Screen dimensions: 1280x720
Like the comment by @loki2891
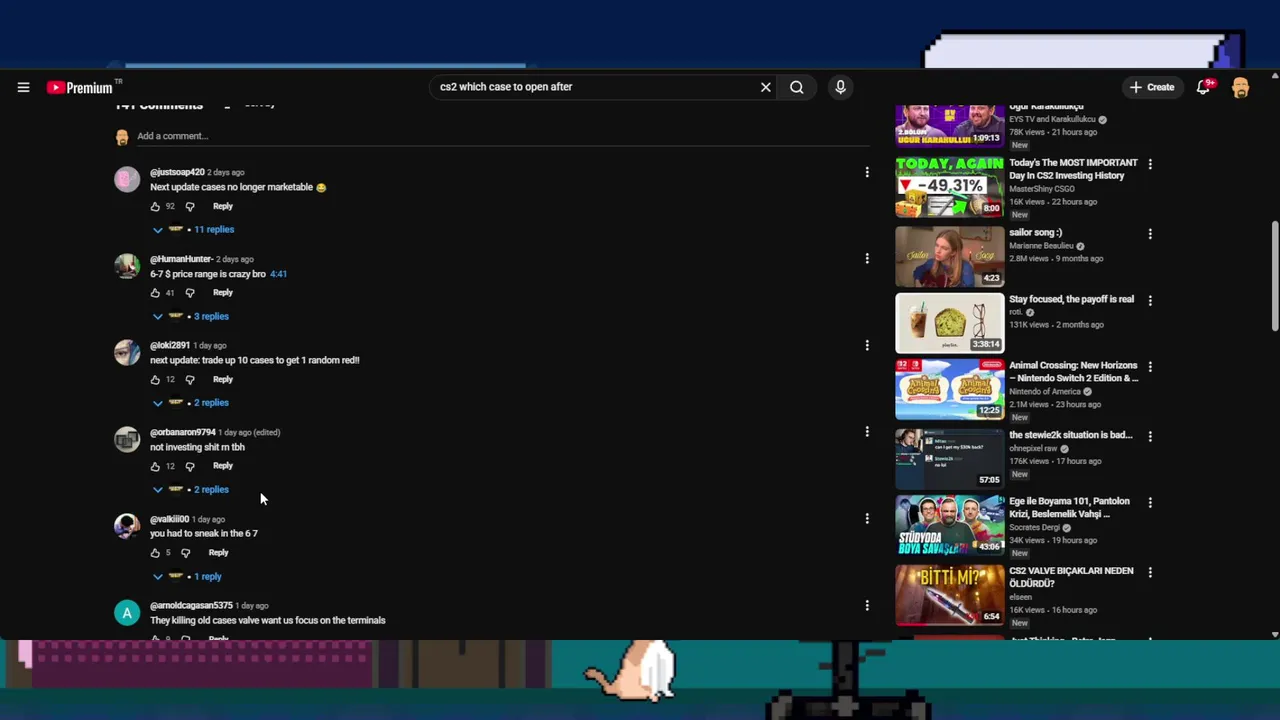click(x=155, y=380)
